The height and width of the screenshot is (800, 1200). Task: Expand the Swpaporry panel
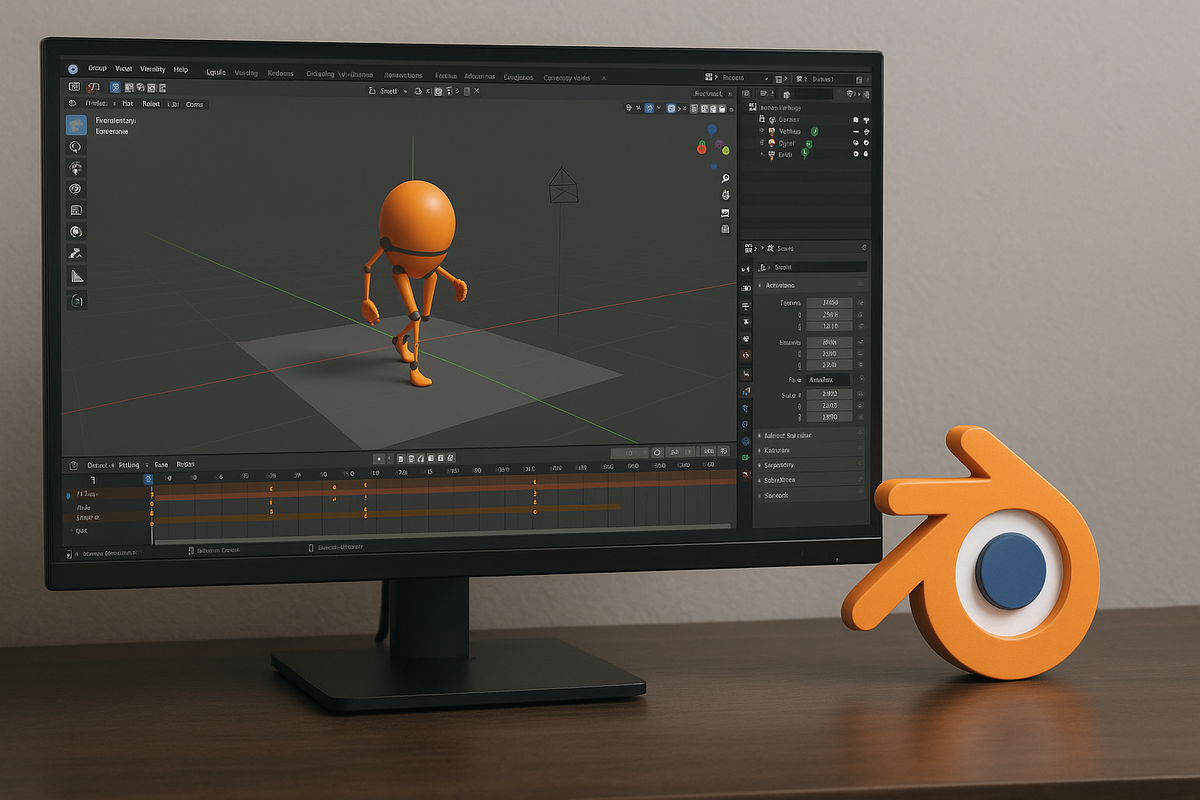[760, 465]
